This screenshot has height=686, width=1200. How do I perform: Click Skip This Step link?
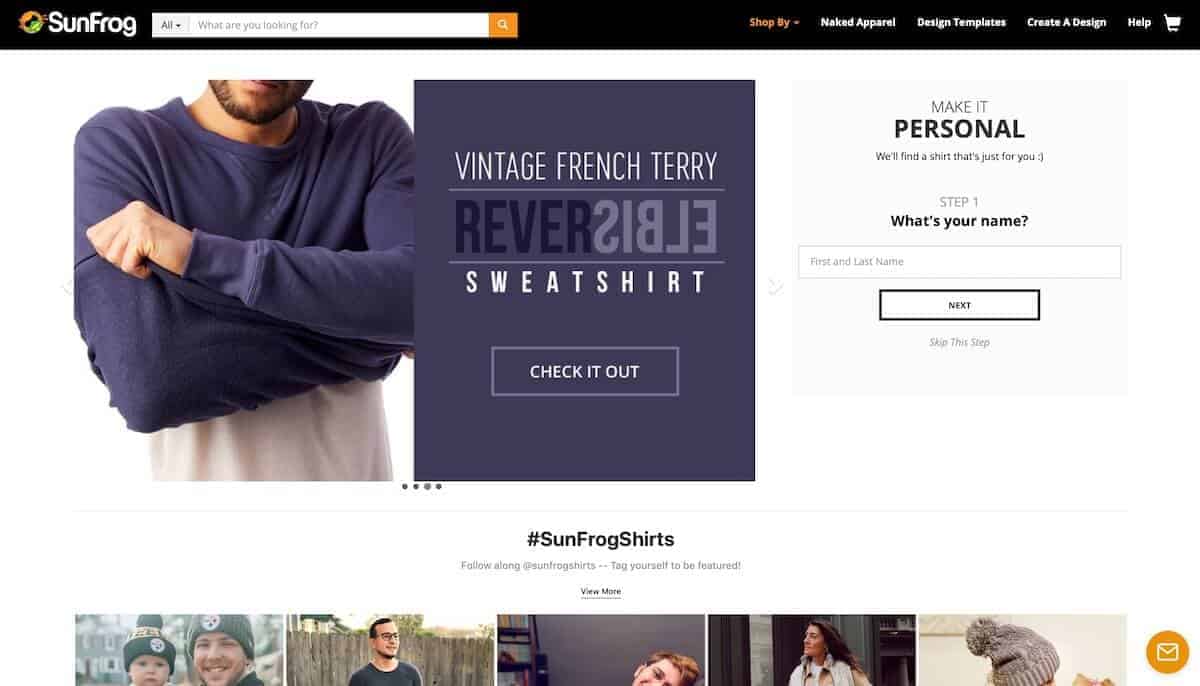959,342
